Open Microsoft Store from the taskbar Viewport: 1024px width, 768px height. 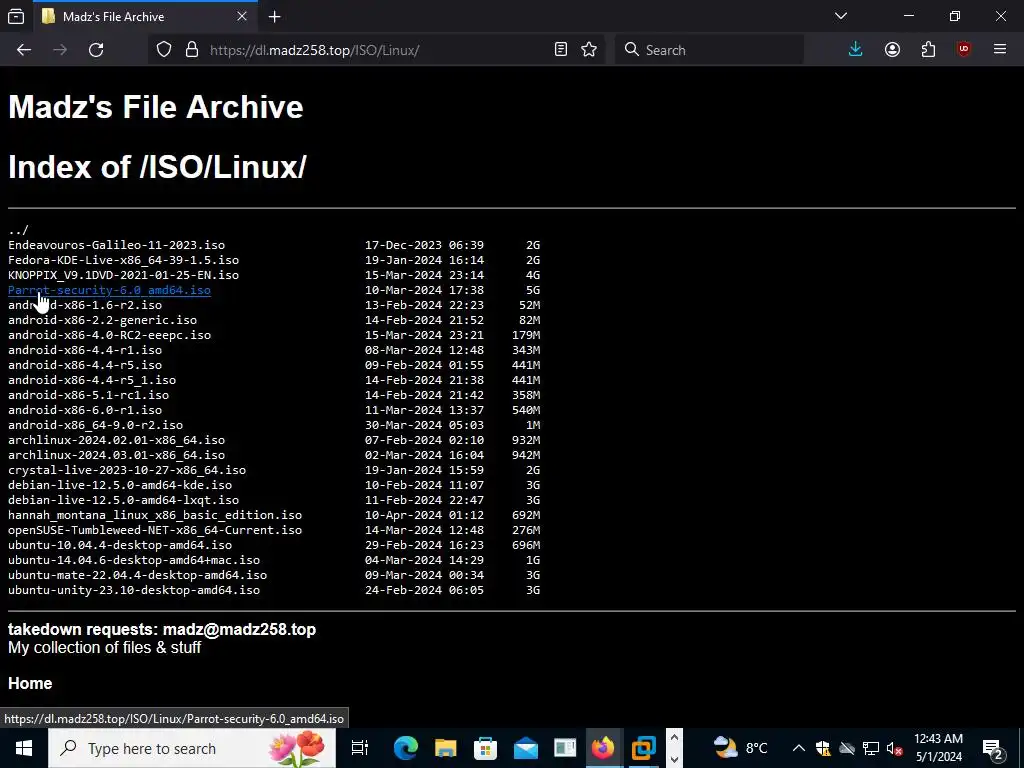[485, 748]
